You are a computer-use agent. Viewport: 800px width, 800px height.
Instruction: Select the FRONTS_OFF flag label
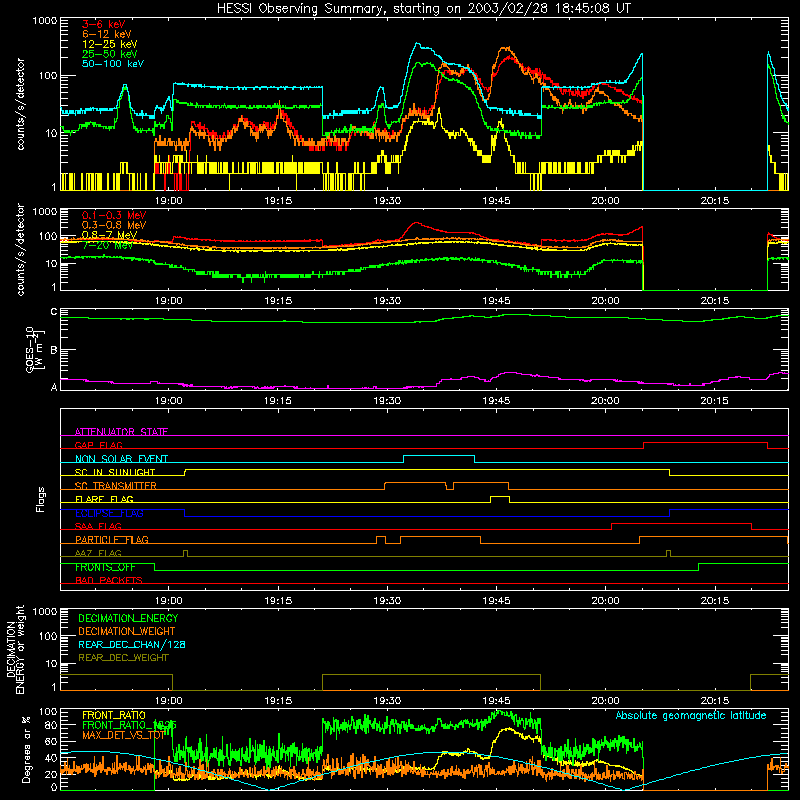105,567
